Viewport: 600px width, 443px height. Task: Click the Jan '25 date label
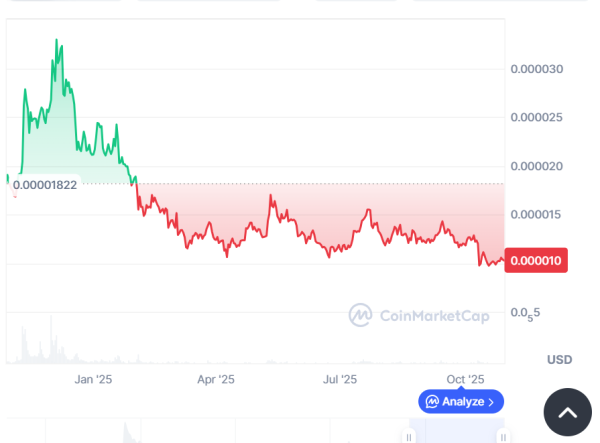[93, 379]
